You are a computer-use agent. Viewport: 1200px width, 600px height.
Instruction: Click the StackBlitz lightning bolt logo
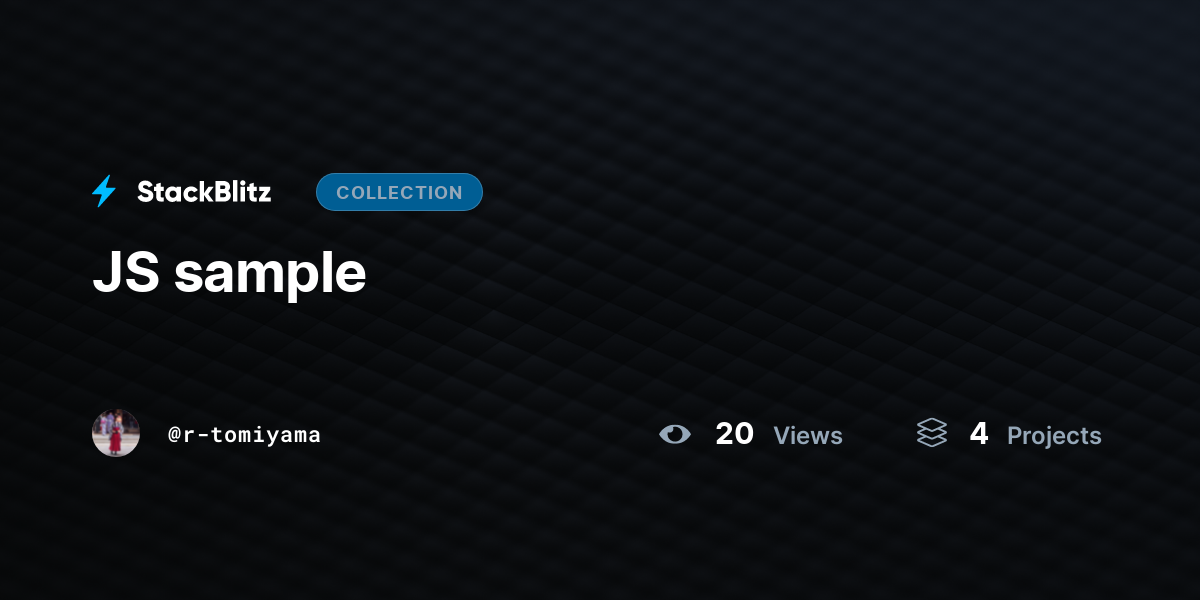[x=104, y=192]
